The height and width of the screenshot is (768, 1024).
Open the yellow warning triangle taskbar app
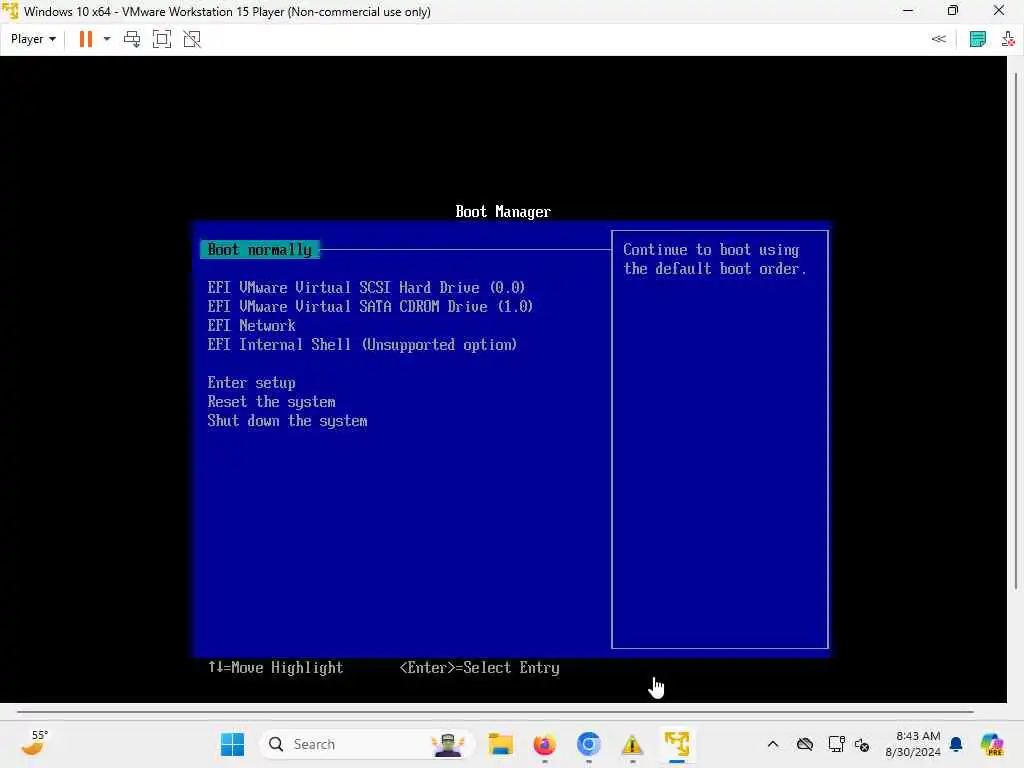click(x=632, y=744)
